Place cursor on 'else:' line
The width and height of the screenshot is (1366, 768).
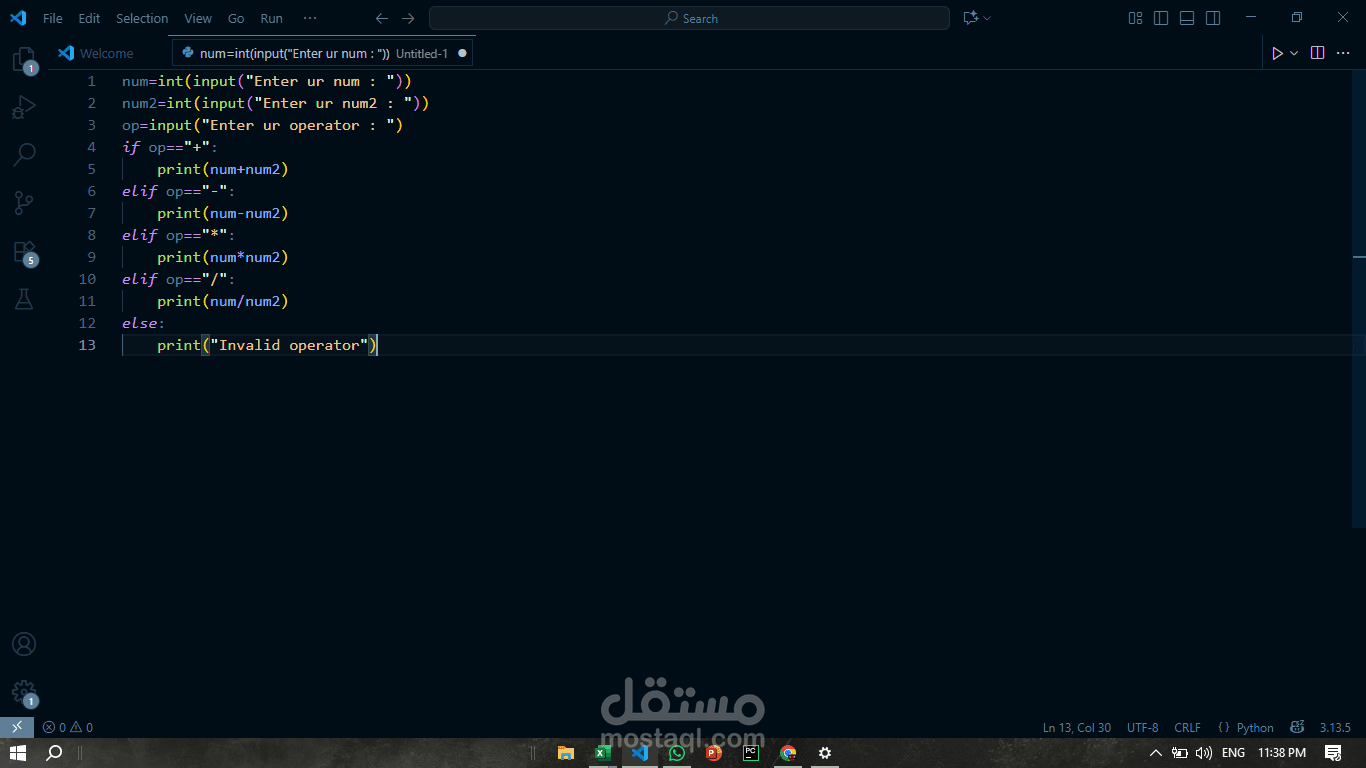pyautogui.click(x=144, y=323)
